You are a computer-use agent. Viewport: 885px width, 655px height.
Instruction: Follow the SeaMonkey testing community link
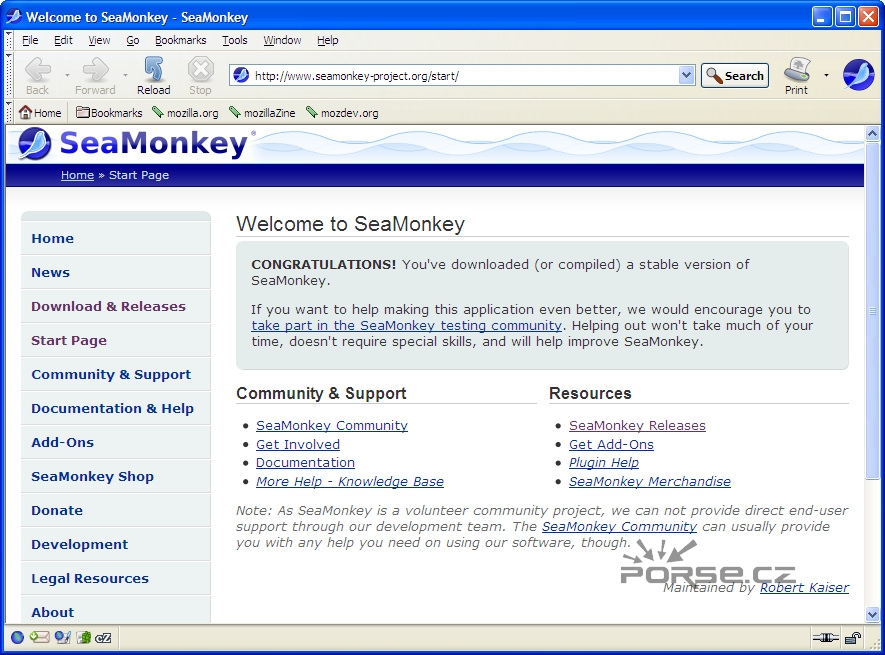[x=406, y=325]
